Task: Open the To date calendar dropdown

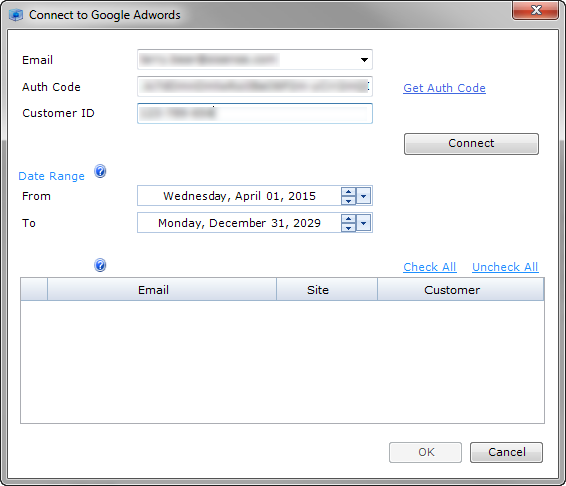Action: 363,223
